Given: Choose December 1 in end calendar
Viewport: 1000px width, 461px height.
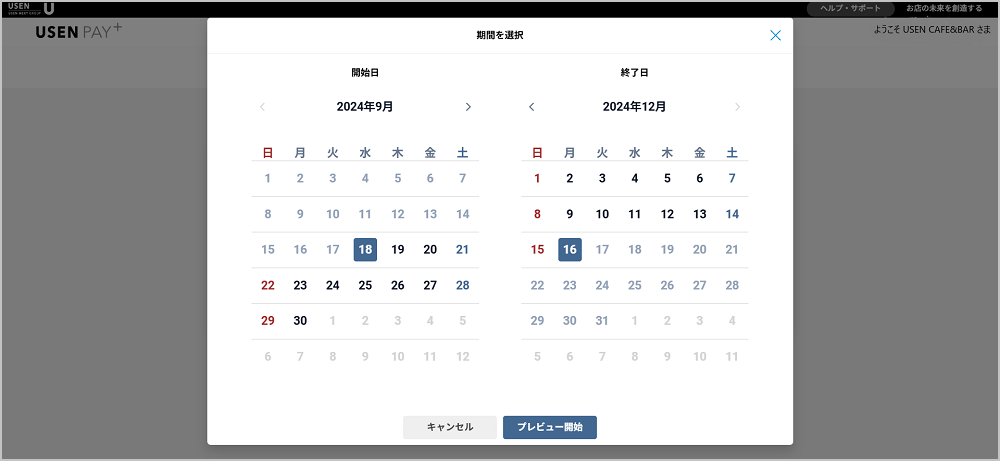Looking at the screenshot, I should [x=537, y=179].
